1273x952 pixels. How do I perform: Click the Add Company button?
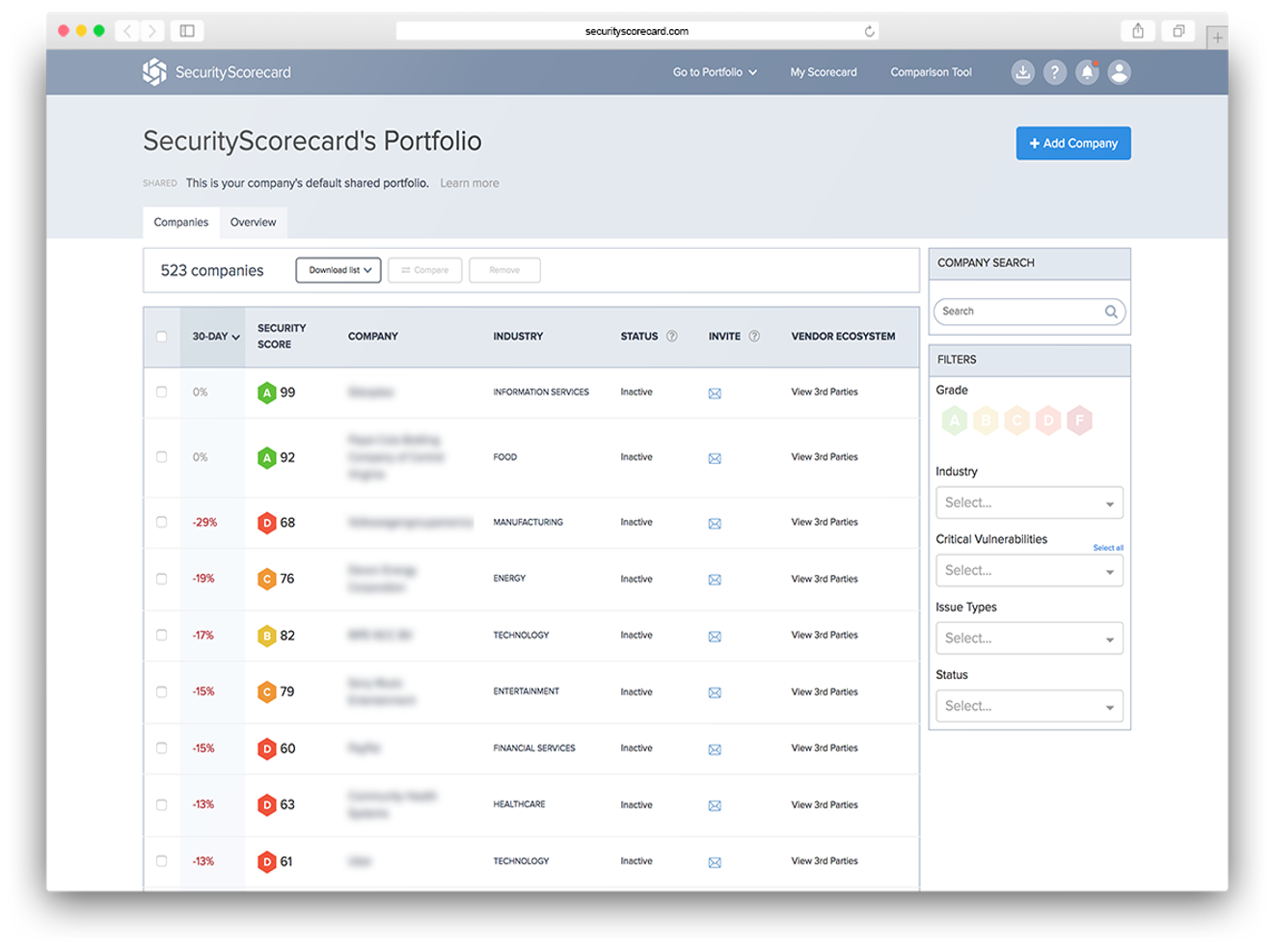(x=1072, y=143)
